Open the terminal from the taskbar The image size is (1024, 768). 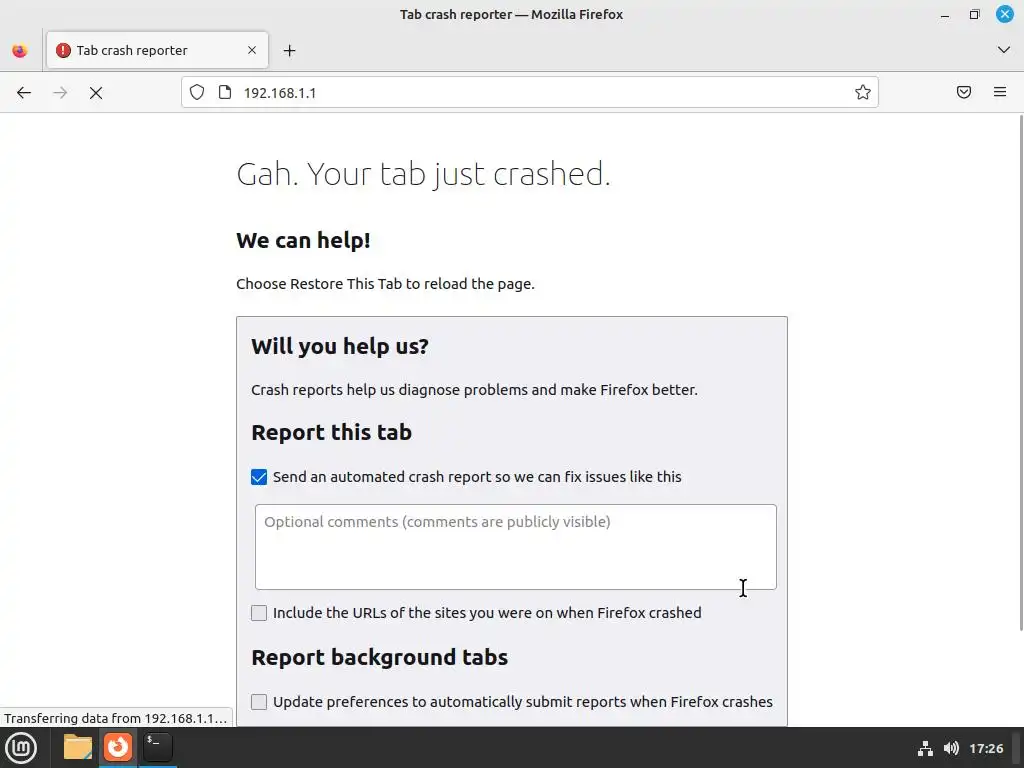(157, 747)
